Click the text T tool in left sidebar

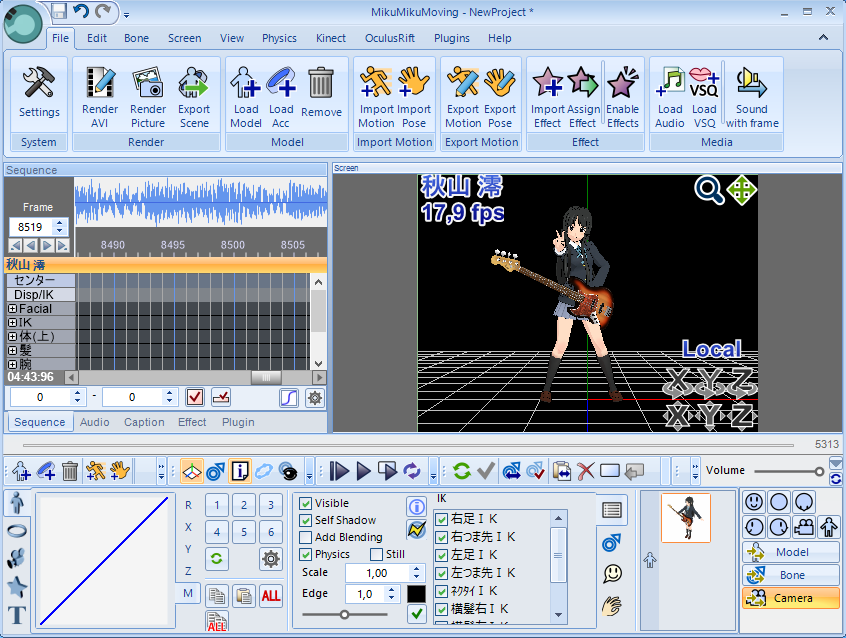(x=17, y=615)
